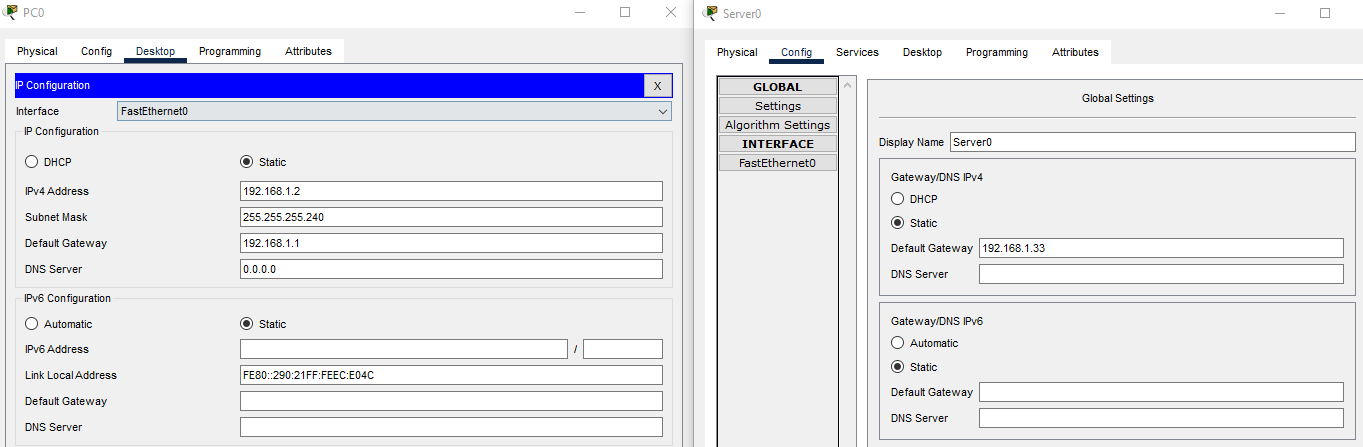Click the GLOBAL section header in Server0
1363x447 pixels.
tap(778, 87)
